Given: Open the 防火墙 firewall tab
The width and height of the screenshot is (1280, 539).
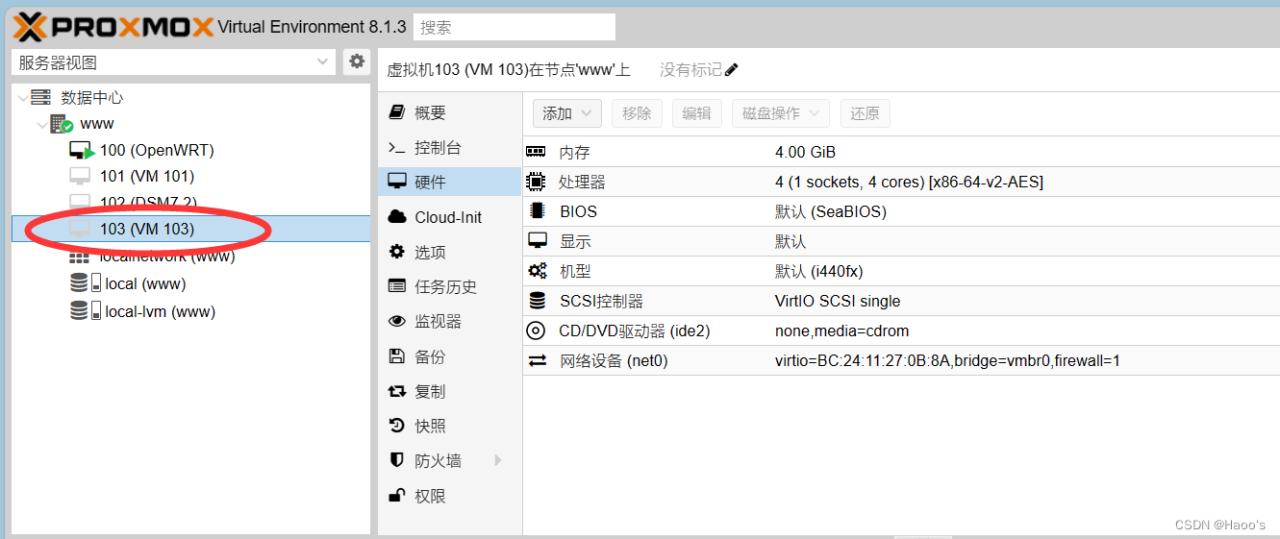Looking at the screenshot, I should click(x=450, y=461).
